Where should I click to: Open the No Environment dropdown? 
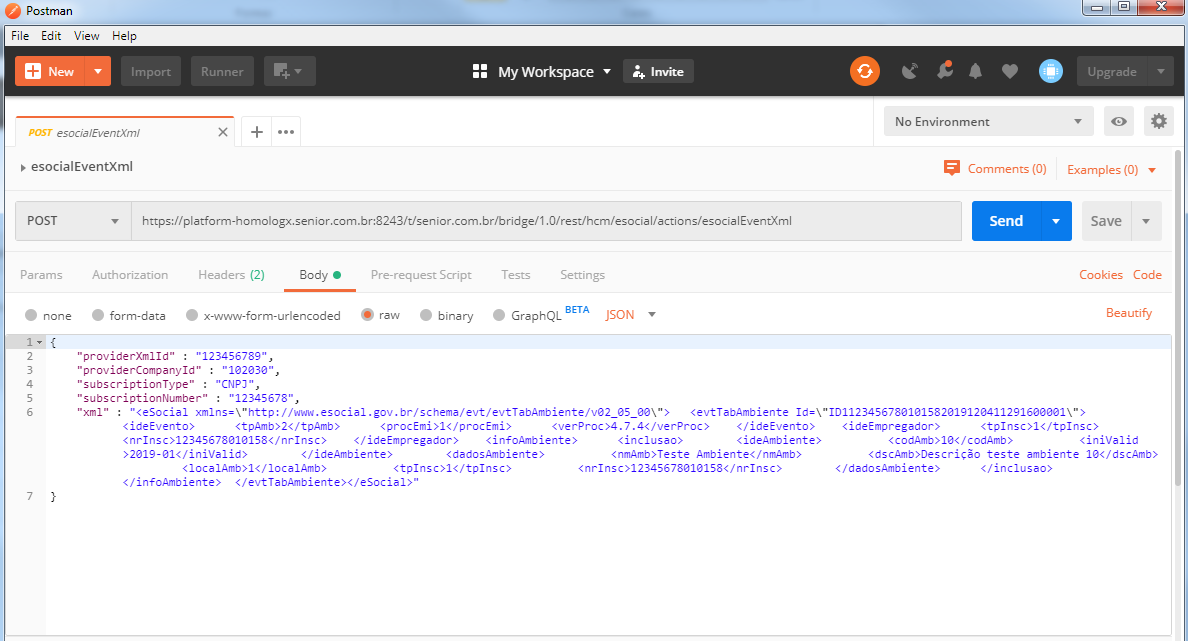point(989,121)
